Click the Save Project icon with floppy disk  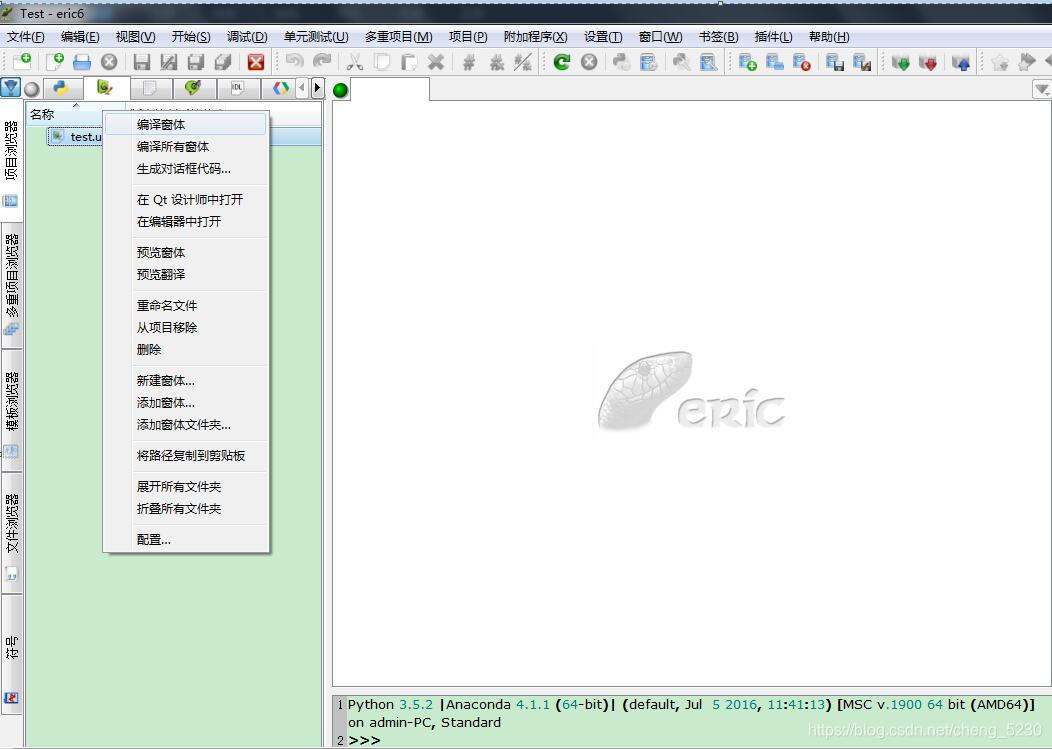(x=835, y=62)
